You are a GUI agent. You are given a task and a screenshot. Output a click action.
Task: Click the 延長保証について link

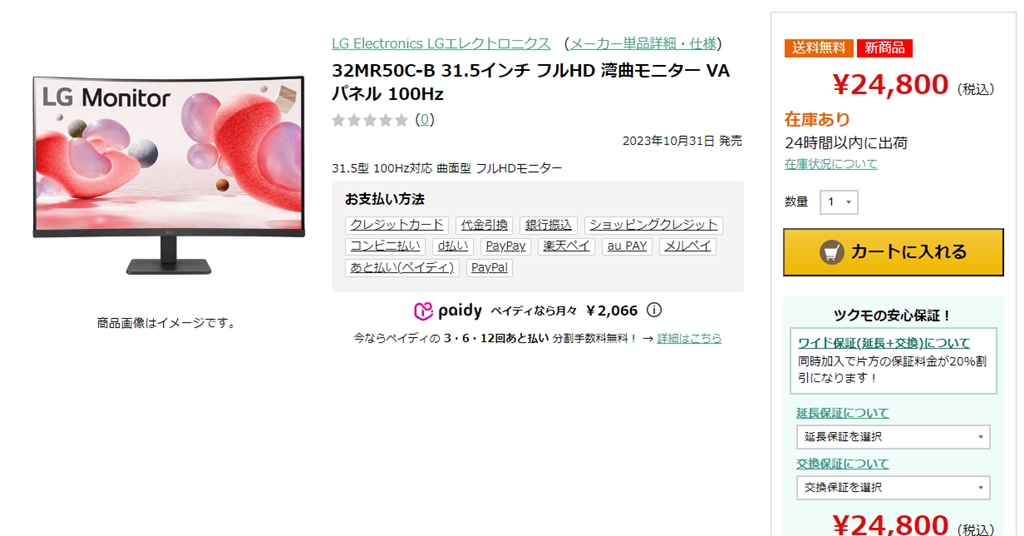point(842,413)
